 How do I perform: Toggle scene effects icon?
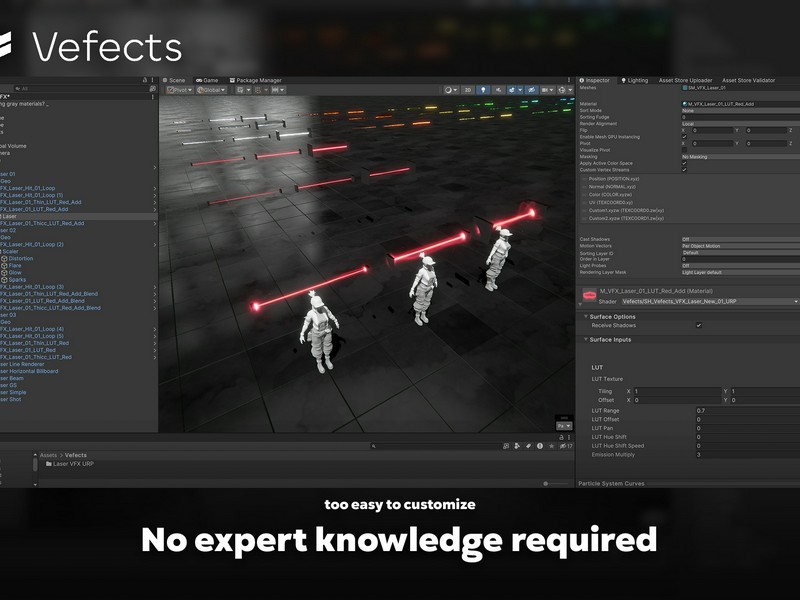[512, 90]
